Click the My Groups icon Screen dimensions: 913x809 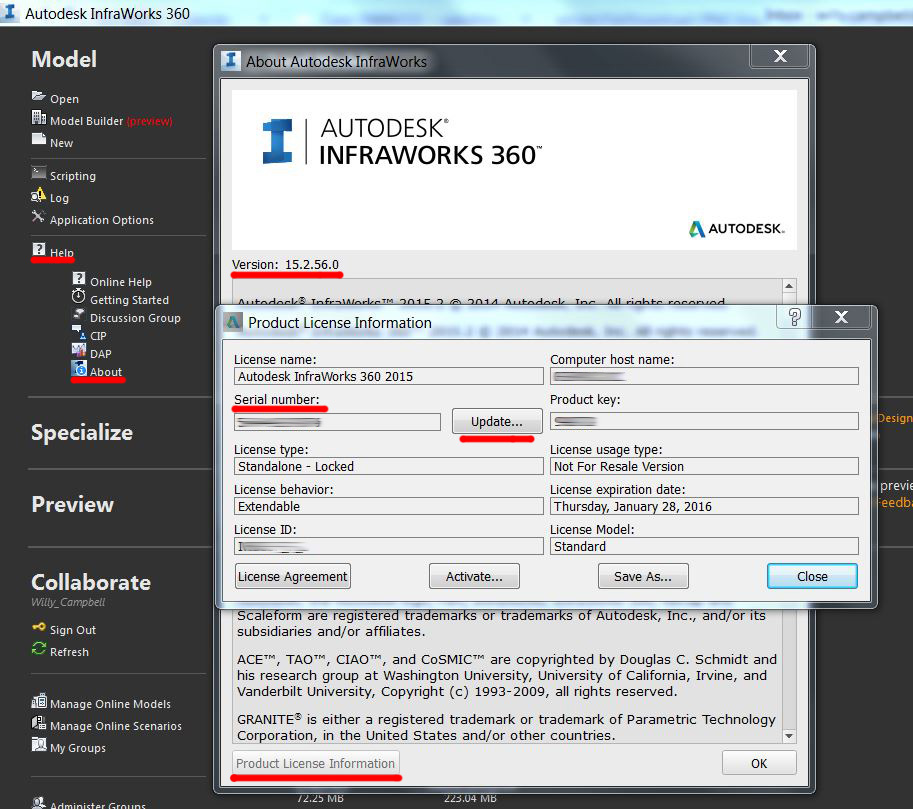click(39, 744)
